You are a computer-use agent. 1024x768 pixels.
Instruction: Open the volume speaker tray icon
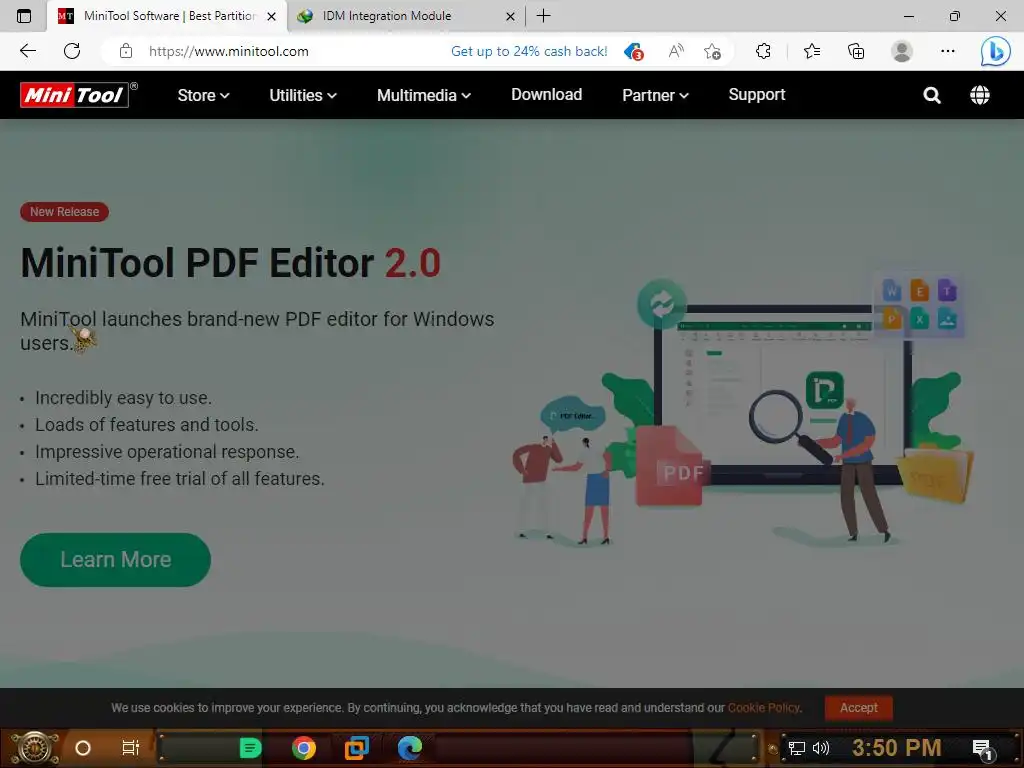[x=821, y=748]
